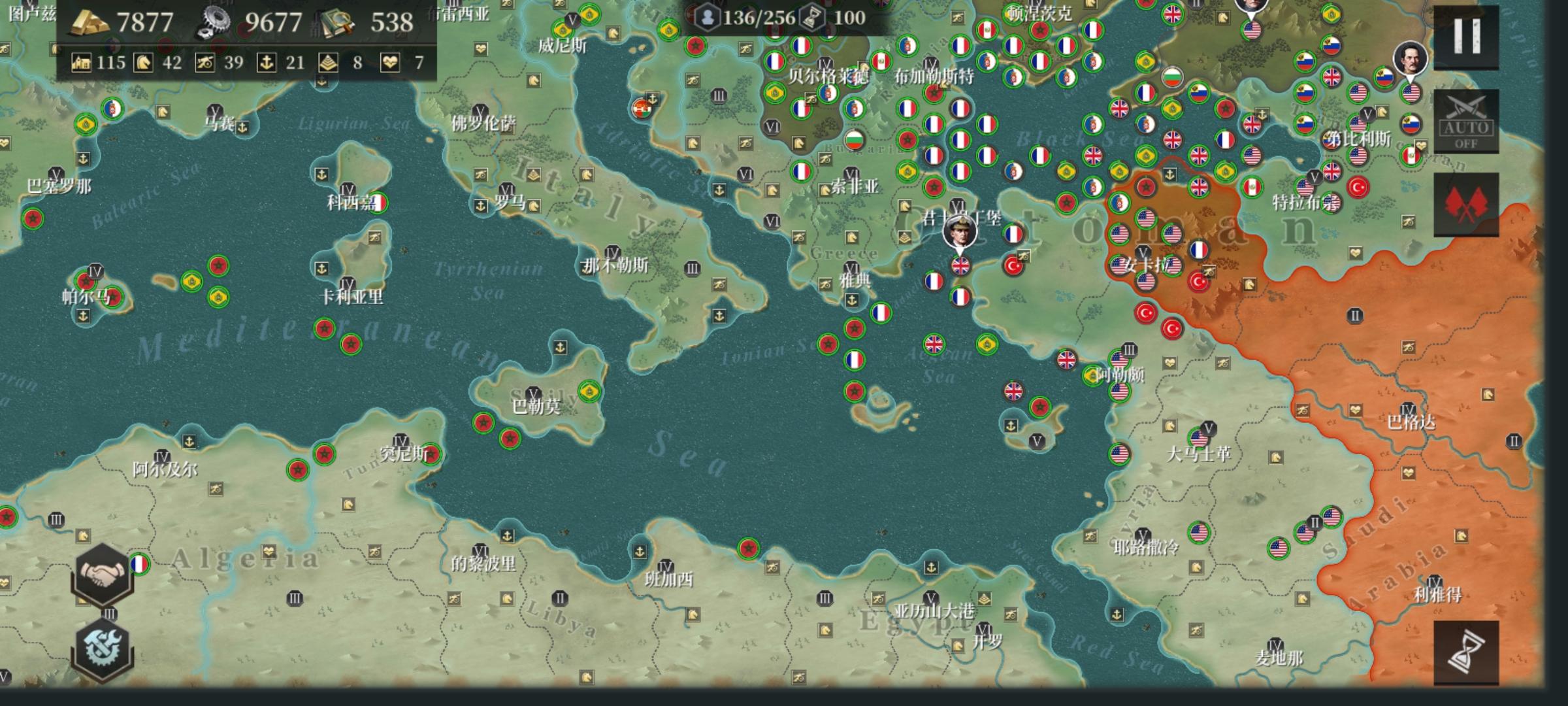Select the admiral portrait at 君士坦丁堡
The height and width of the screenshot is (706, 1568).
pos(960,232)
